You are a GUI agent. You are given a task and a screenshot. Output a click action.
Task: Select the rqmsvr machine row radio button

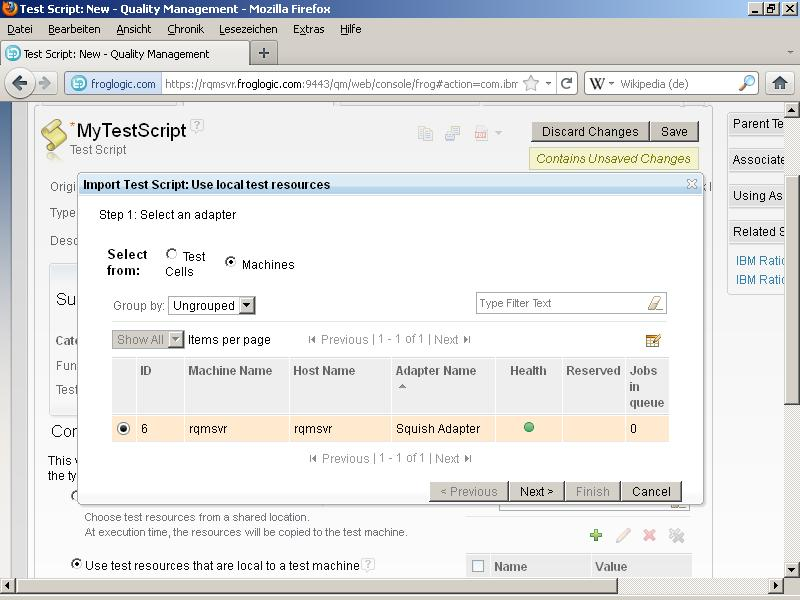click(124, 428)
